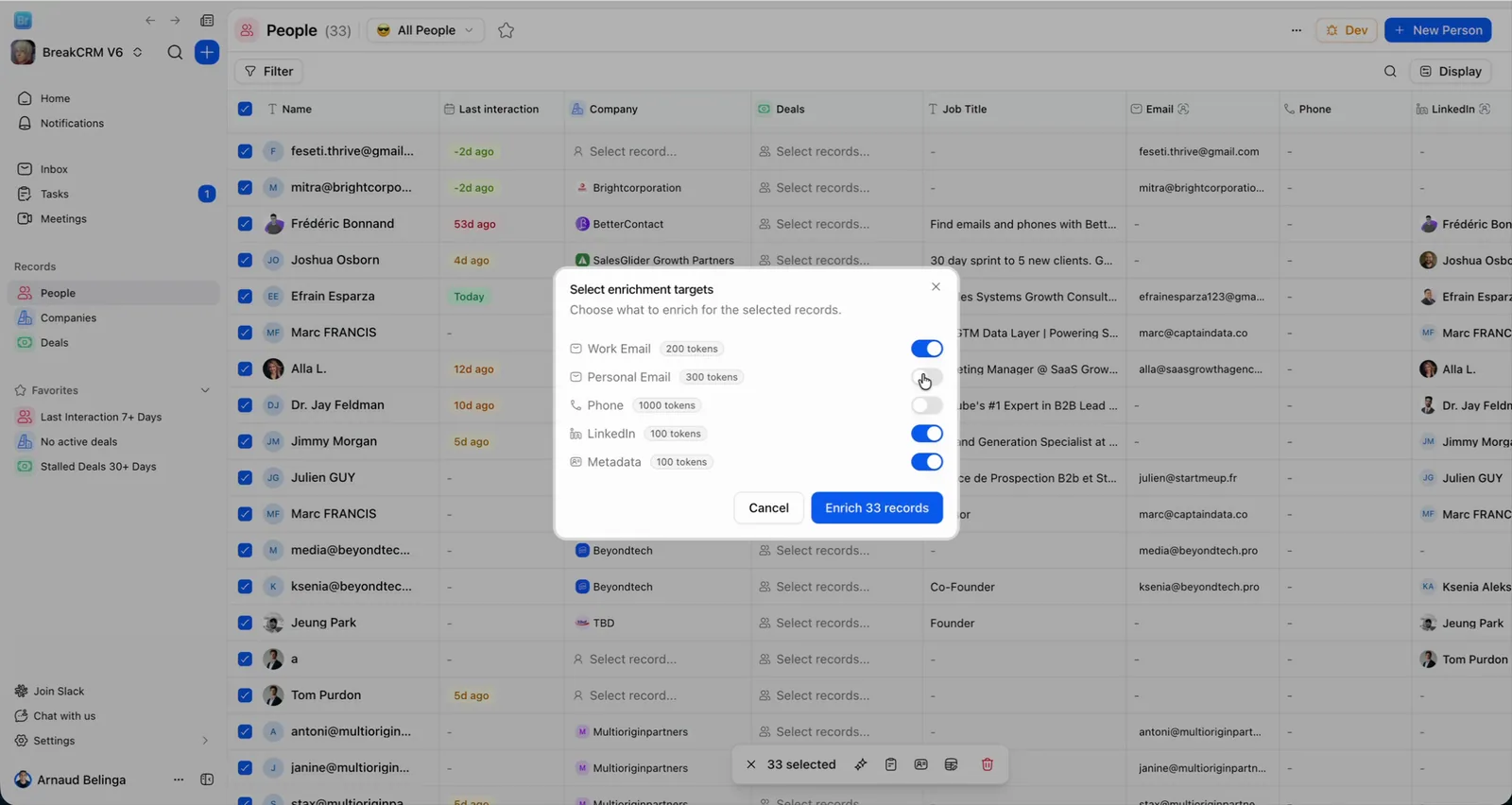
Task: Open the three-dot menu beside Dev
Action: click(x=1296, y=30)
